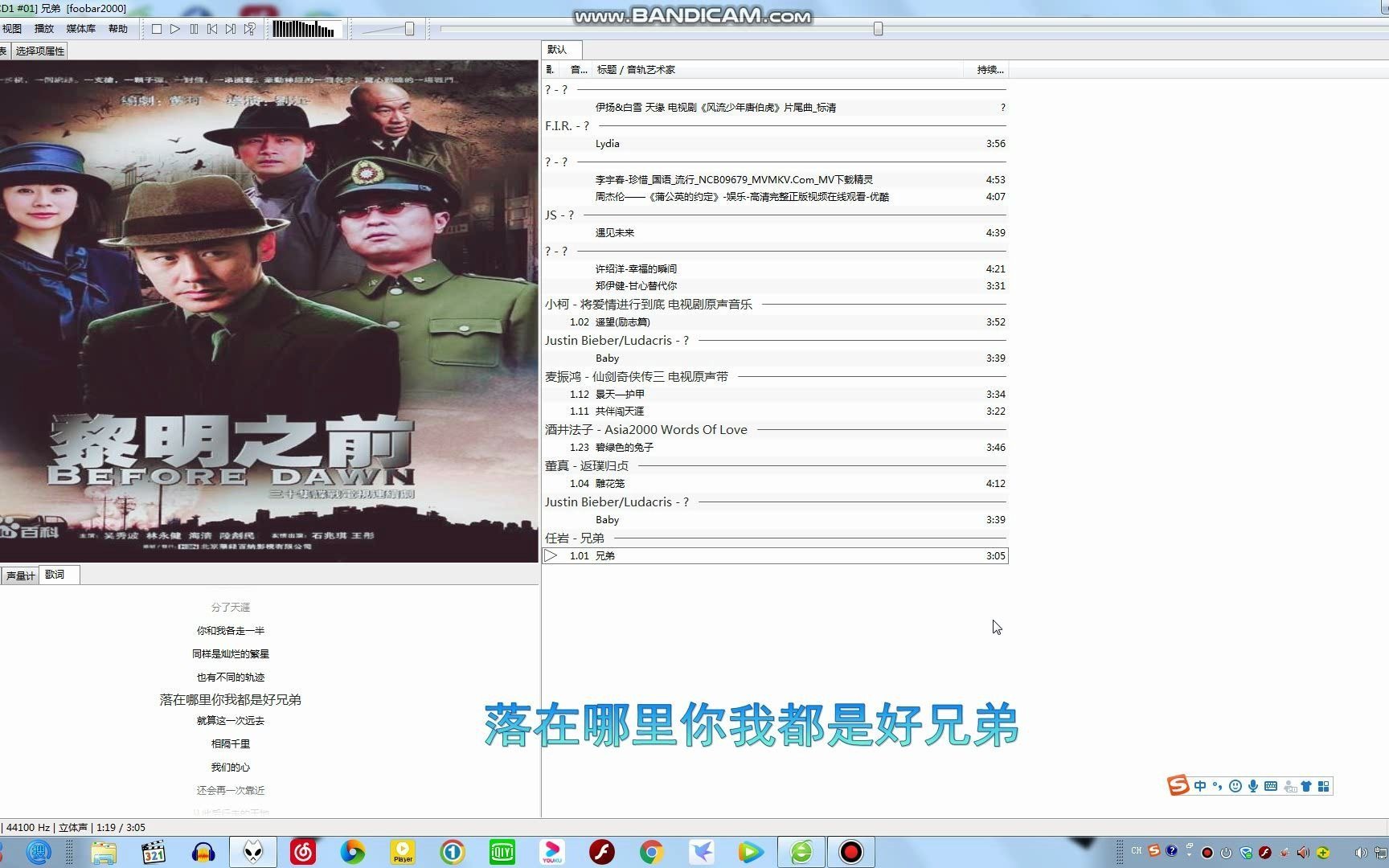
Task: Open Youku taskbar icon
Action: [x=552, y=852]
